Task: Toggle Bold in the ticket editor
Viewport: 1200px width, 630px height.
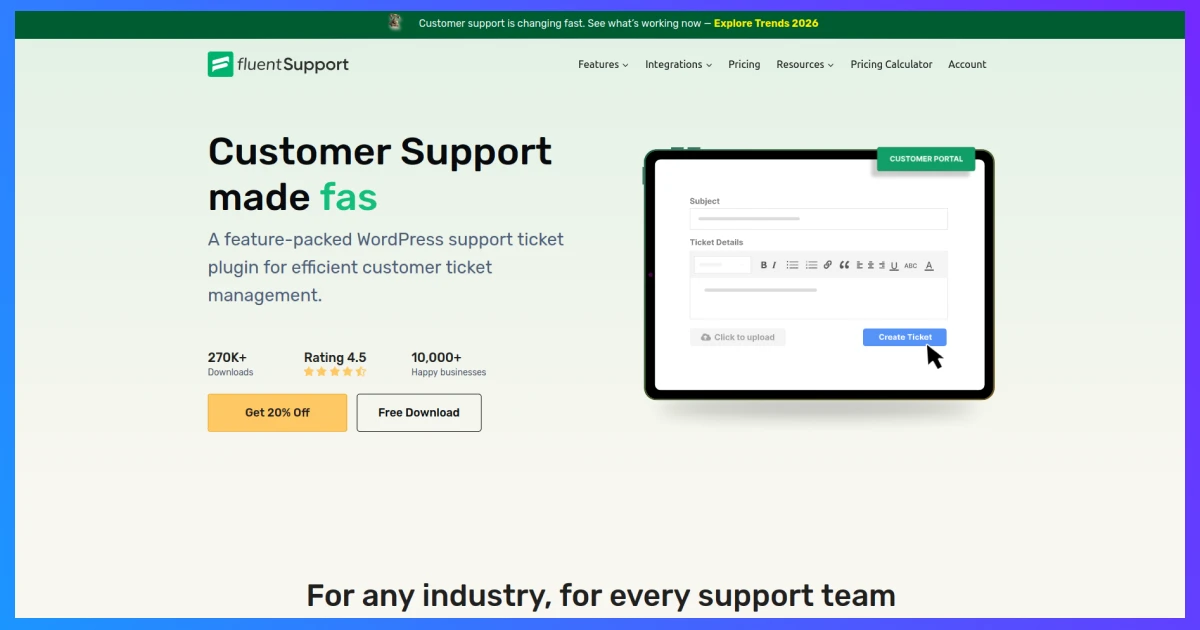Action: pos(764,265)
